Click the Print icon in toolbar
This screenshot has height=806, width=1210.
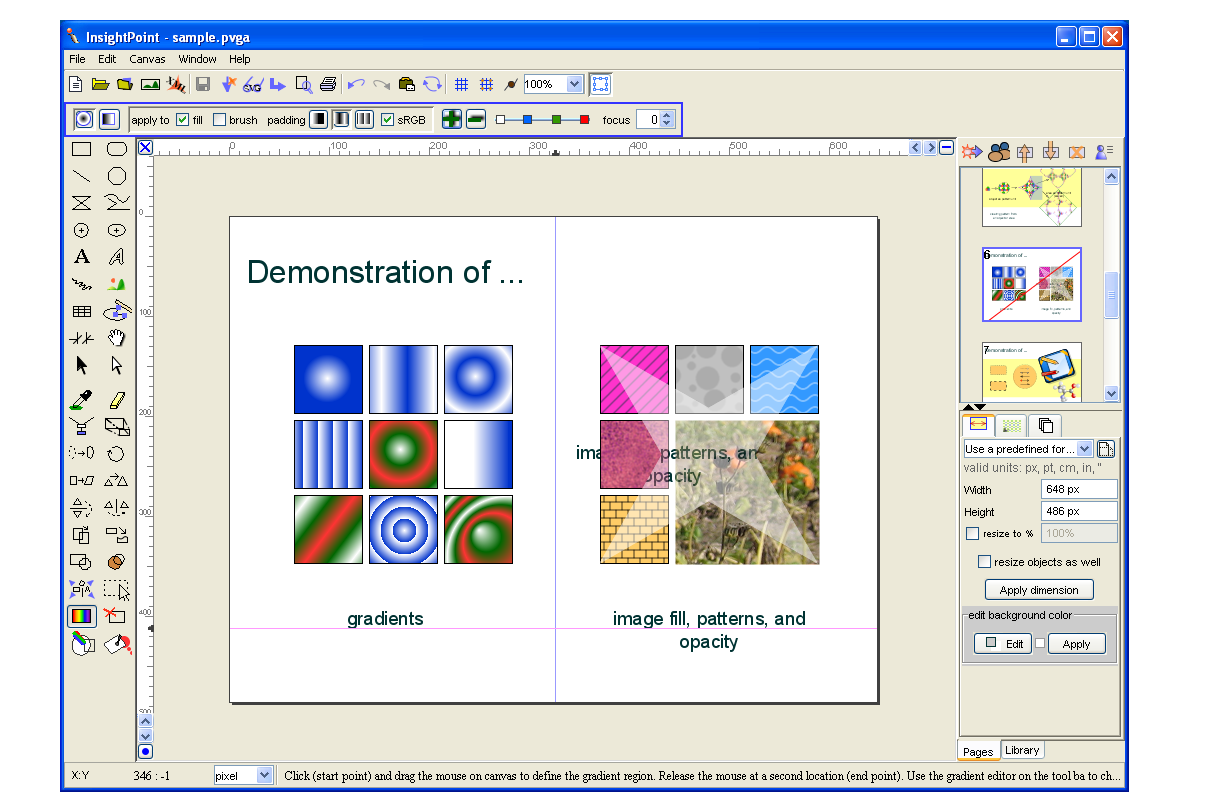coord(328,85)
